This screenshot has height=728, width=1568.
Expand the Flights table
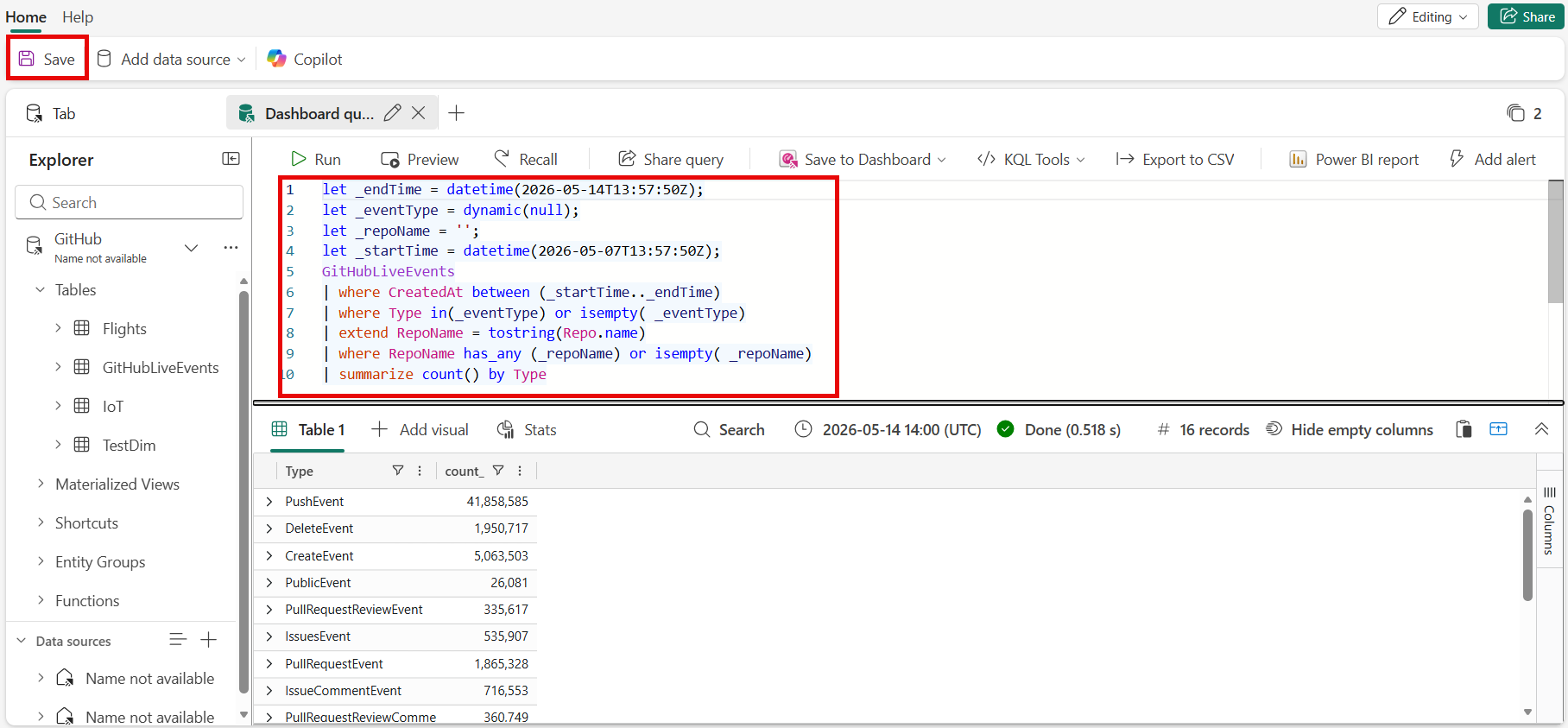[58, 328]
